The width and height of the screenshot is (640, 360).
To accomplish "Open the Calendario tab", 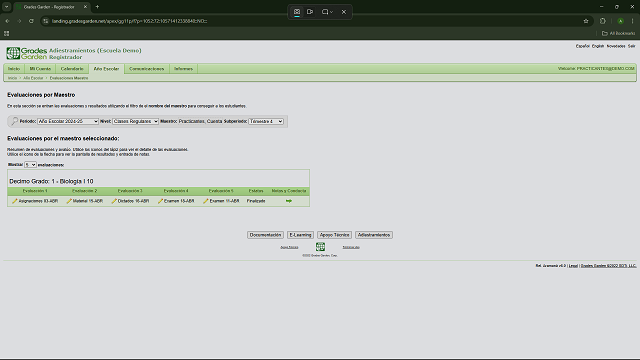I will (72, 69).
